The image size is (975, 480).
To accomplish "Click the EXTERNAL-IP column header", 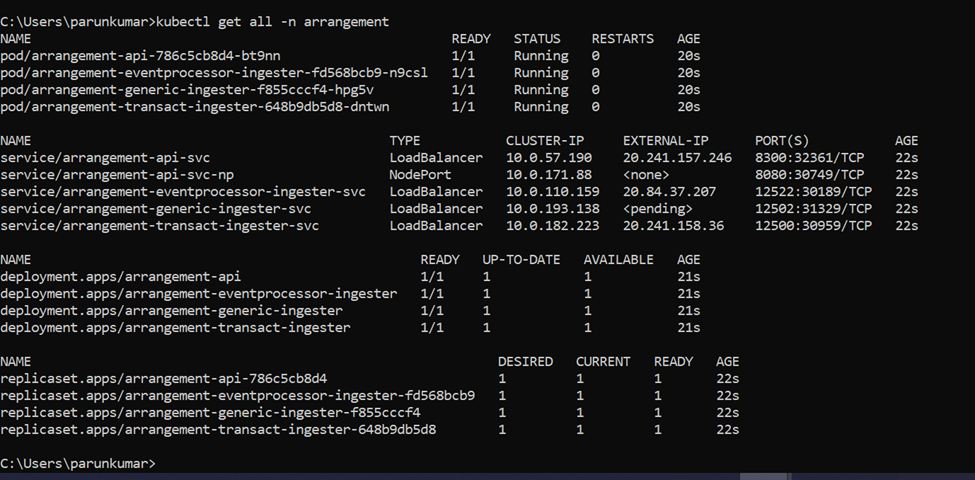I will 665,141.
